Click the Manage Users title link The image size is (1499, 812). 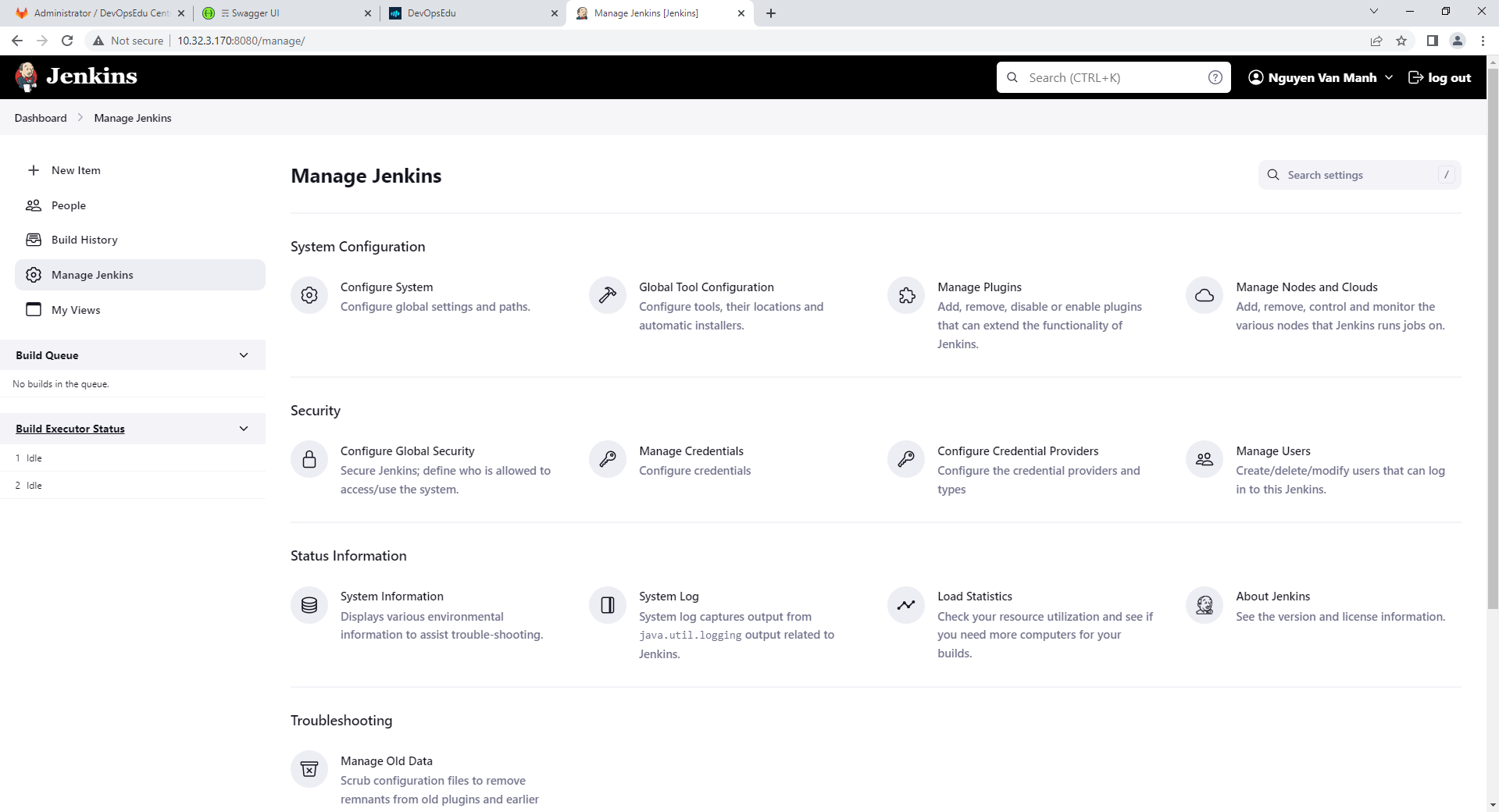pyautogui.click(x=1272, y=451)
